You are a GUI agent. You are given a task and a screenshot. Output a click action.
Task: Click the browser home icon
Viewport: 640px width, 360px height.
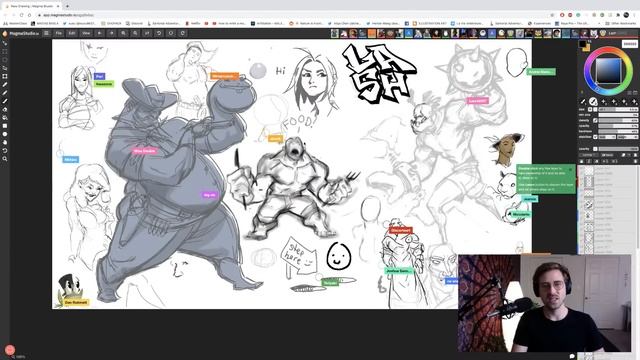[x=29, y=15]
